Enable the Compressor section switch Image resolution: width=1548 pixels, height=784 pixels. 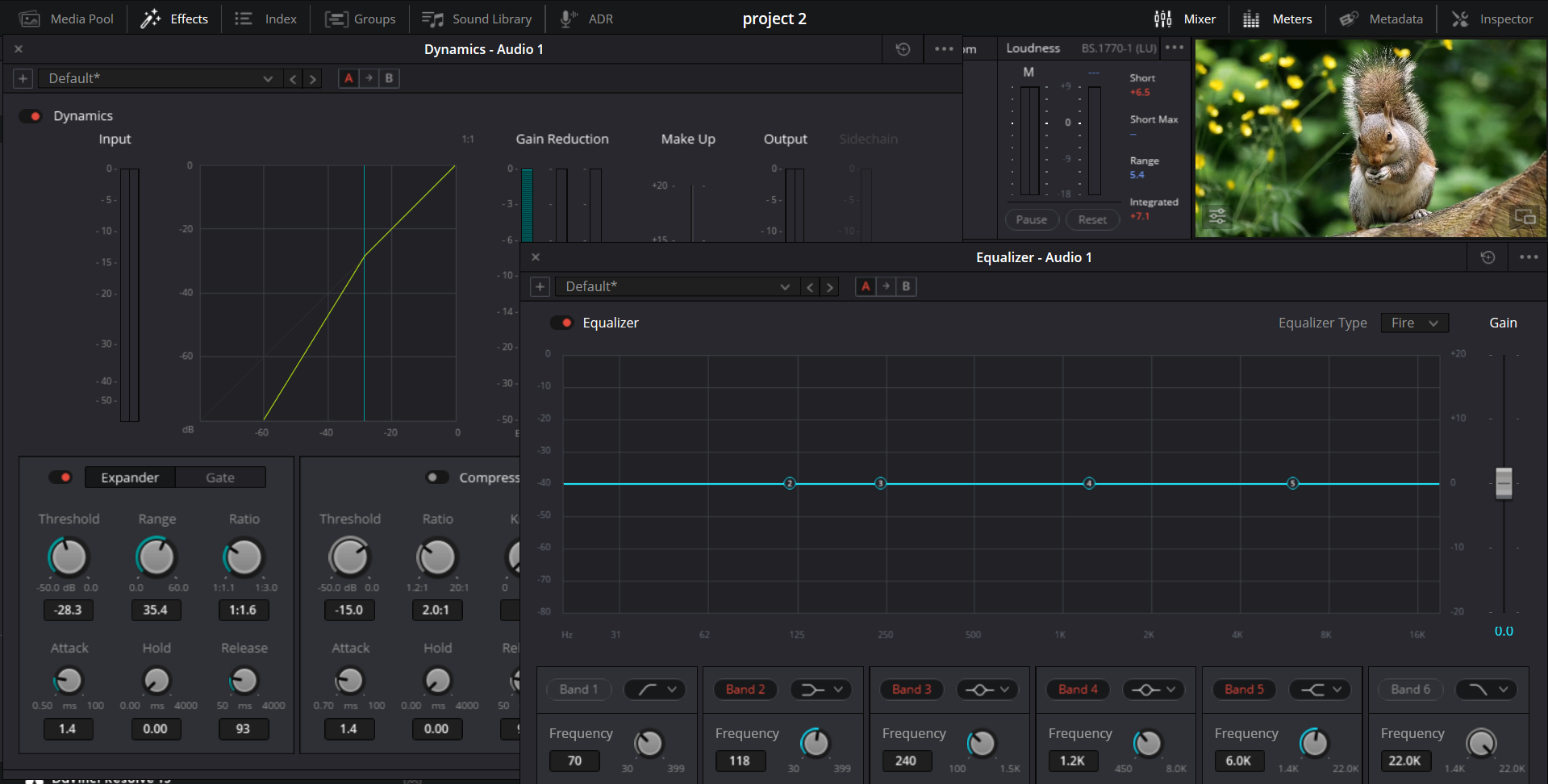point(437,477)
